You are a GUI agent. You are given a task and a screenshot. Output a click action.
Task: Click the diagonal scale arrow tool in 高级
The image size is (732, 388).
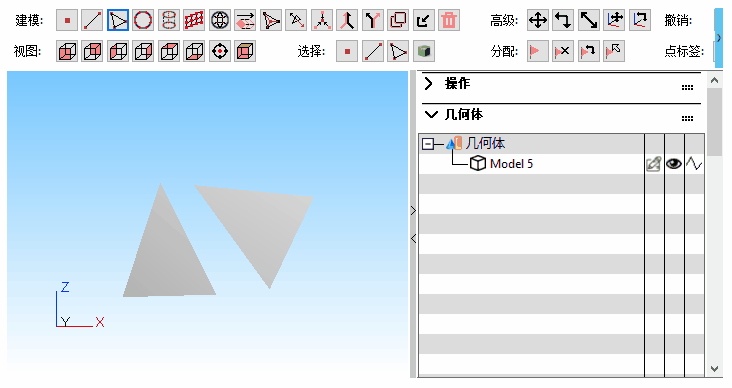(589, 21)
